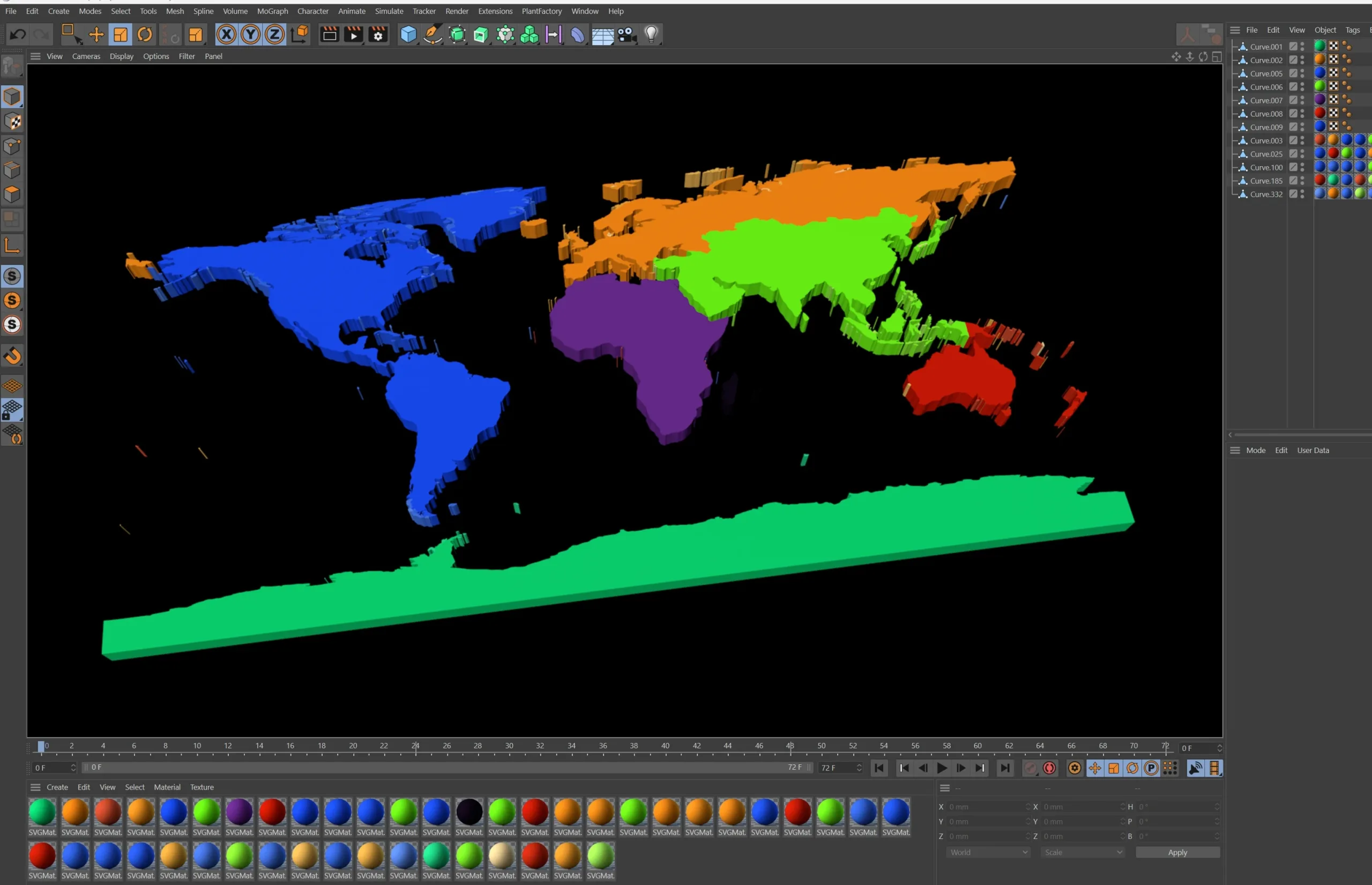Click the Render to Picture Viewer icon
Image resolution: width=1372 pixels, height=885 pixels.
coord(354,34)
